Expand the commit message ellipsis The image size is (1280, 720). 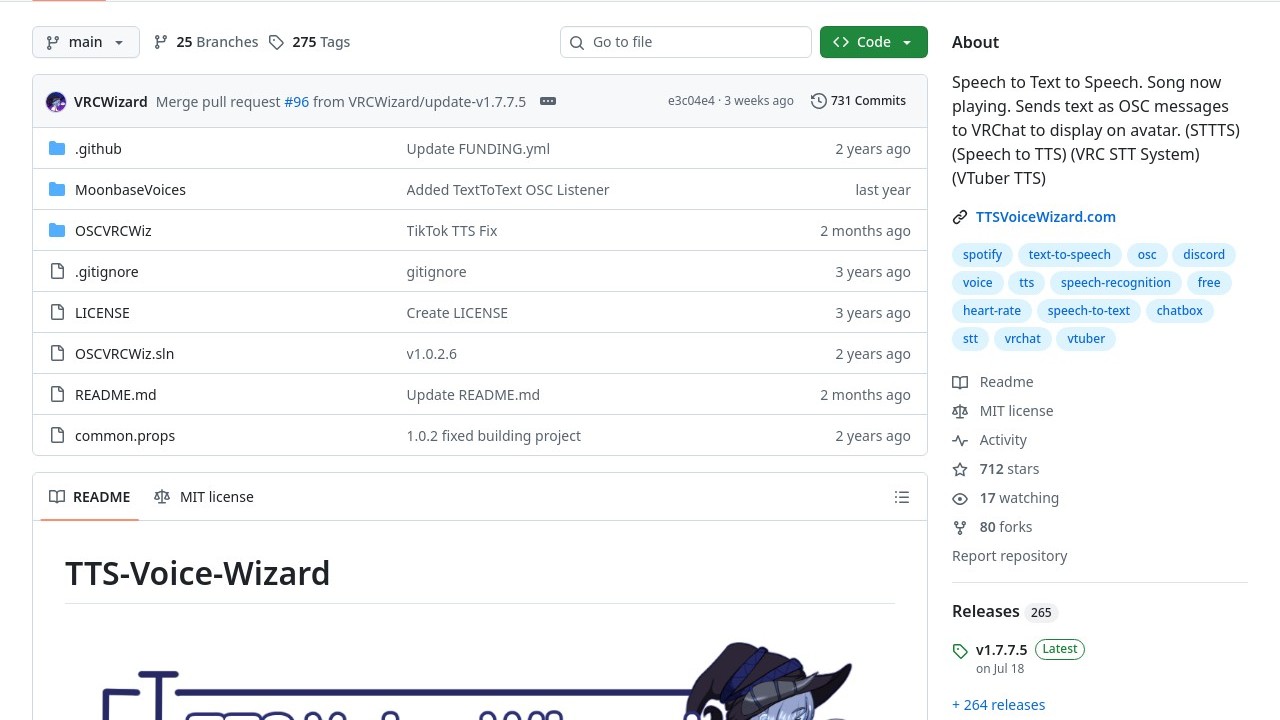tap(547, 101)
